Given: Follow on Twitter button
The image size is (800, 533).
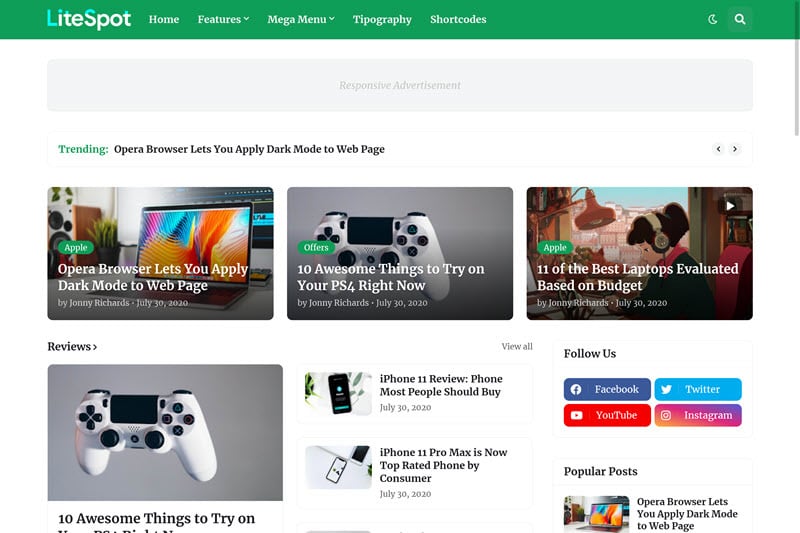Looking at the screenshot, I should point(698,389).
